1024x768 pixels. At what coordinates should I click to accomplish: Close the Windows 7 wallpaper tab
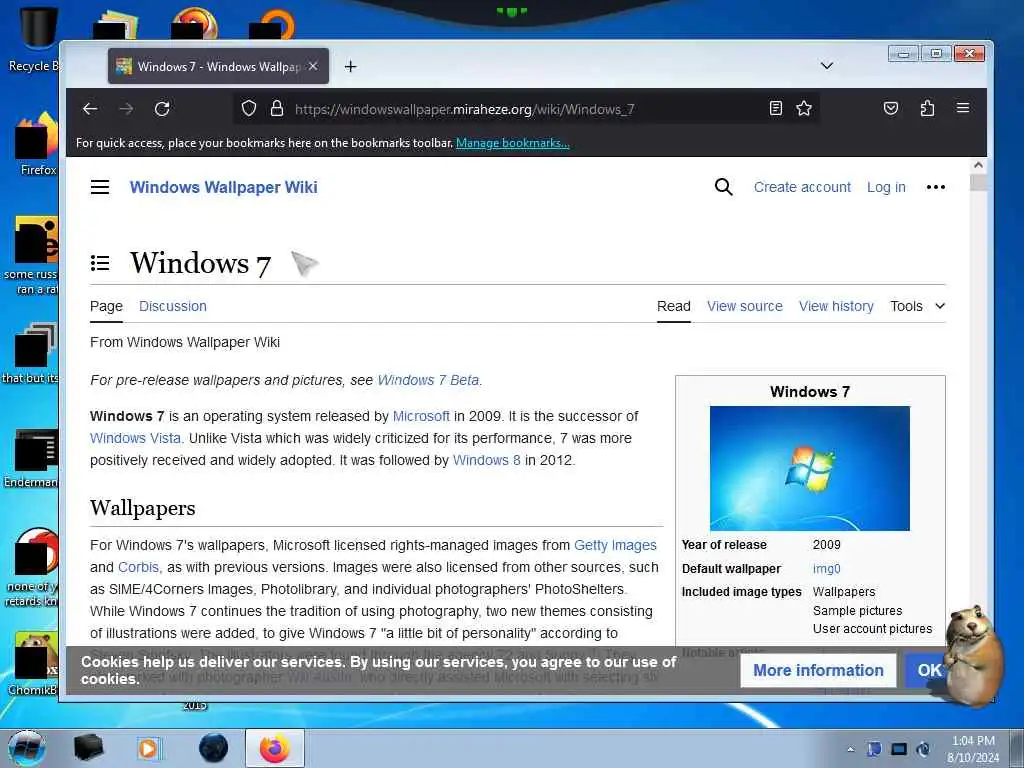[x=313, y=66]
